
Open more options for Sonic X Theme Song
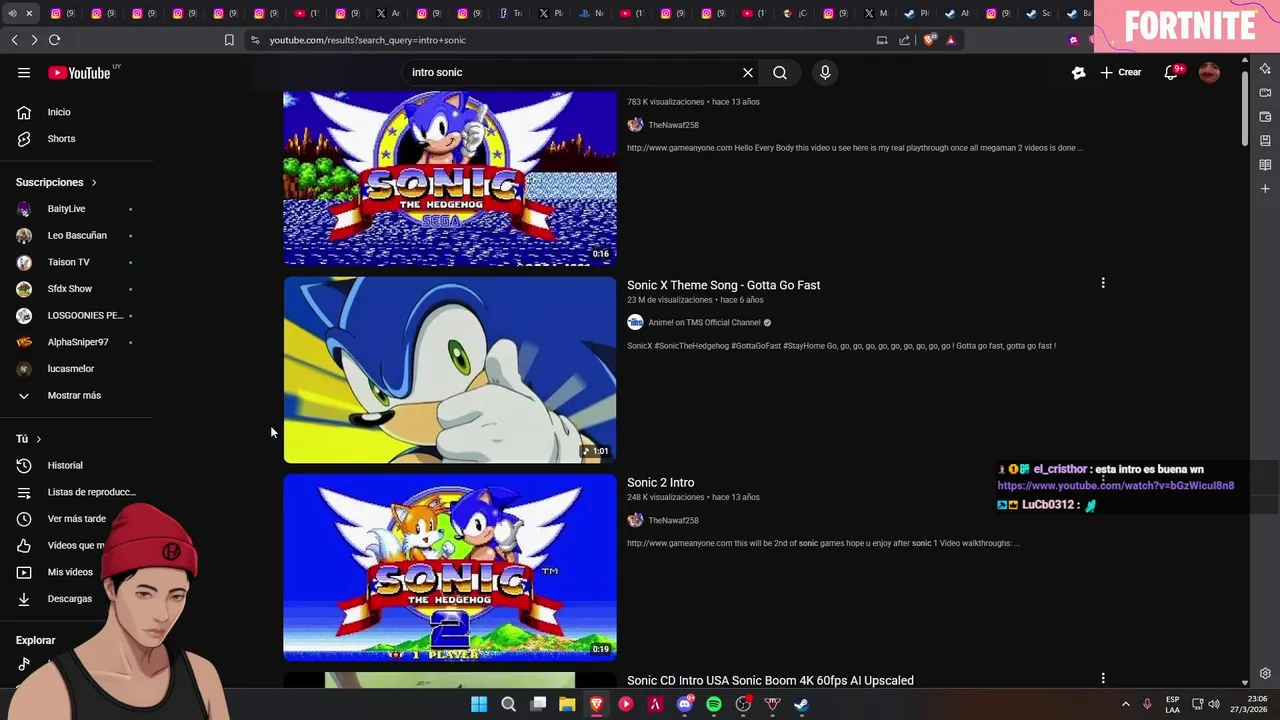click(1103, 283)
